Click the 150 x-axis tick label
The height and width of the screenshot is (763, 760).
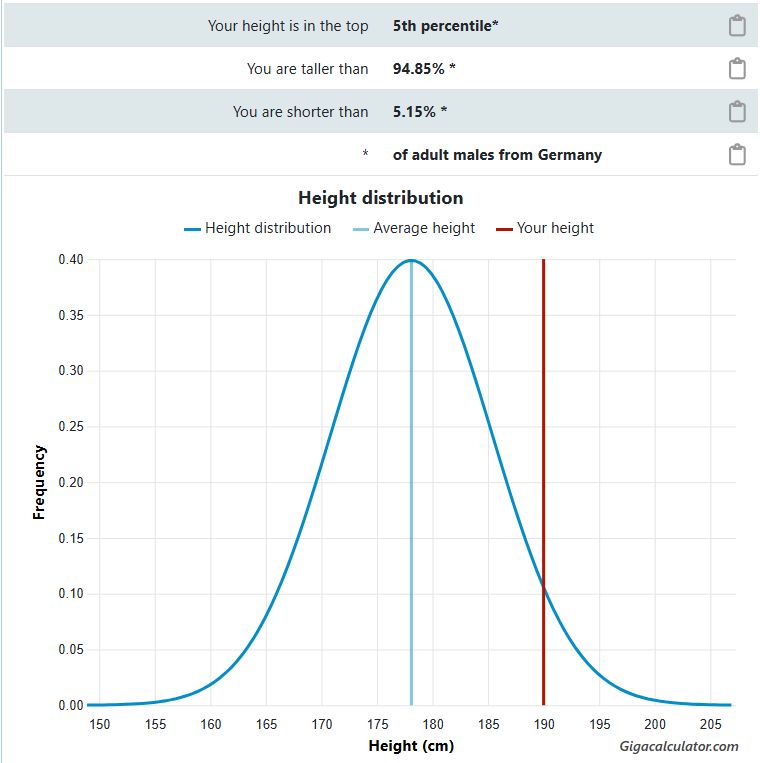click(x=100, y=724)
